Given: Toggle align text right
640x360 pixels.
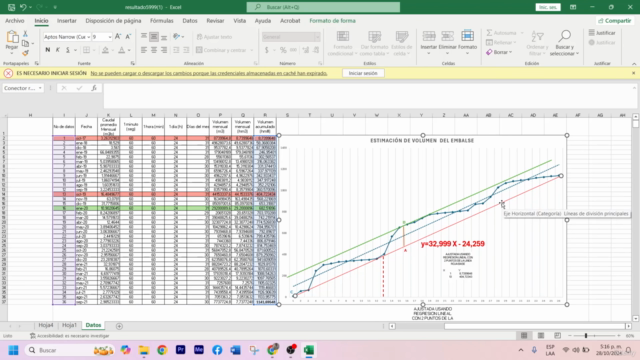Looking at the screenshot, I should point(164,50).
